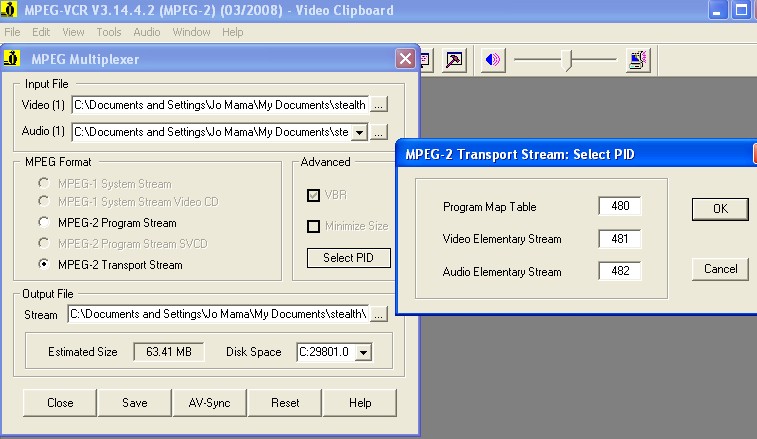Click the Select PID dialog title bar
757x439 pixels.
(x=575, y=155)
